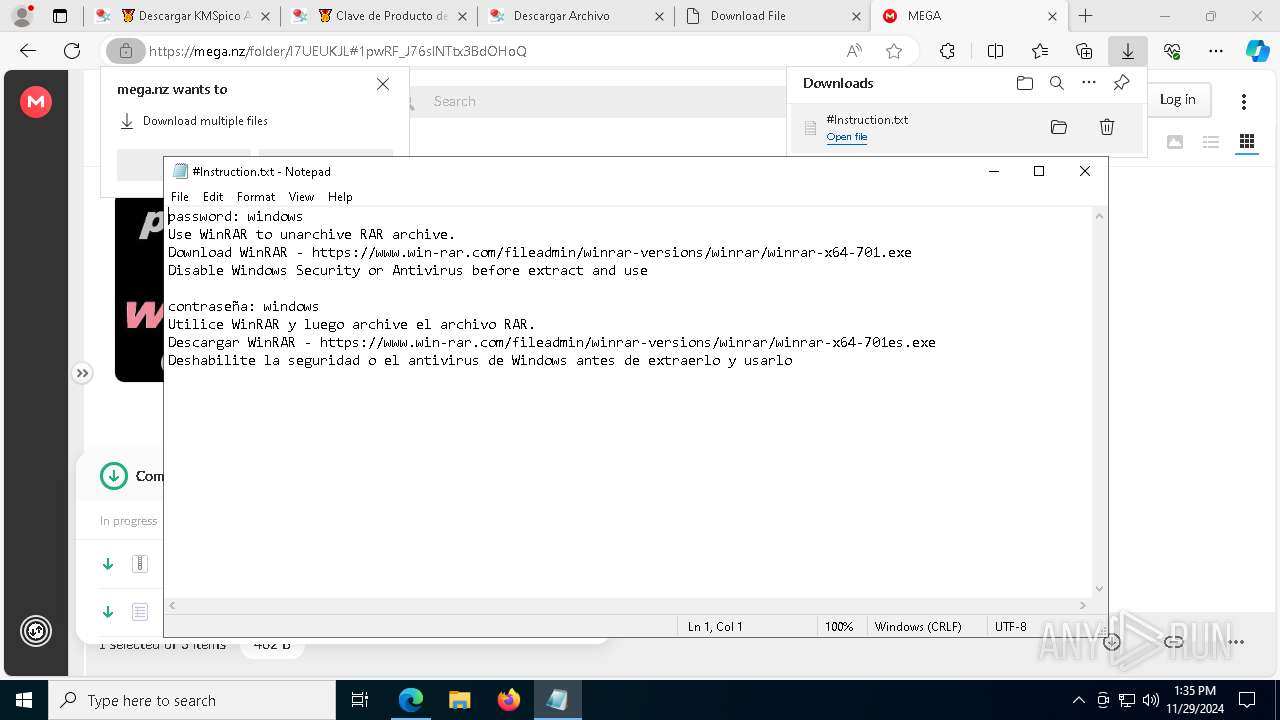Click the 'contraseña: windows' line

(244, 306)
